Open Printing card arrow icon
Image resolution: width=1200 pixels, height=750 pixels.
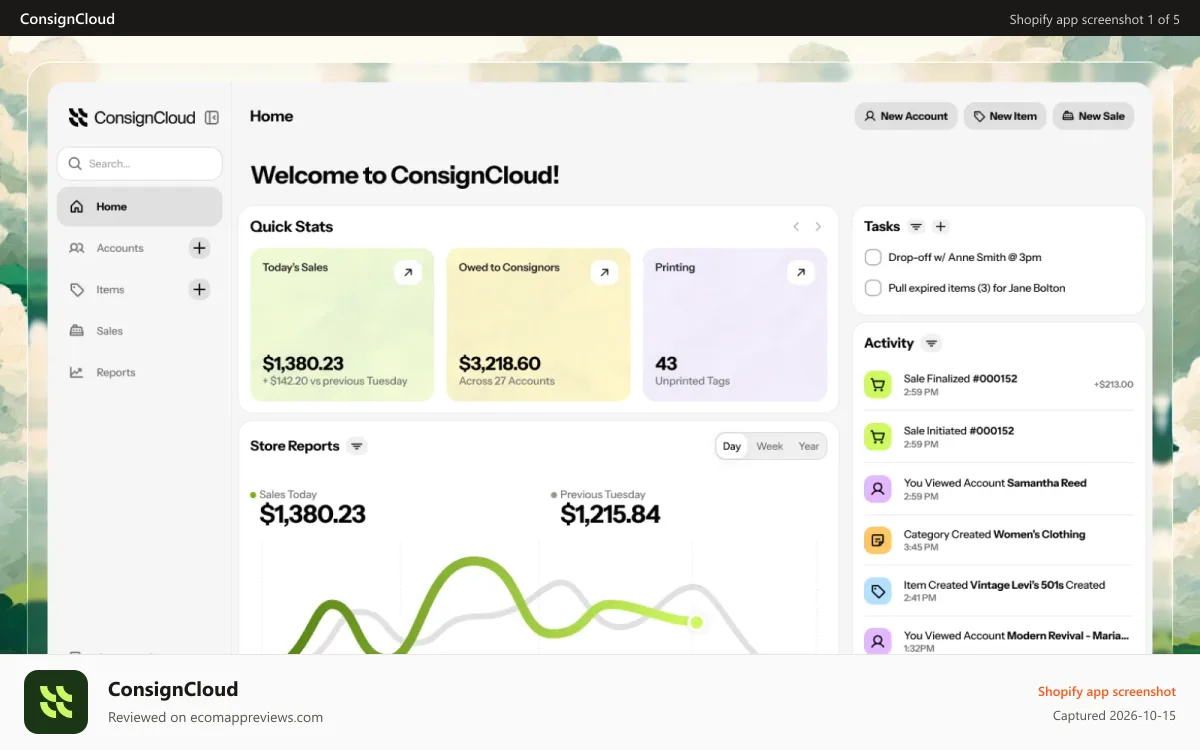pos(800,272)
